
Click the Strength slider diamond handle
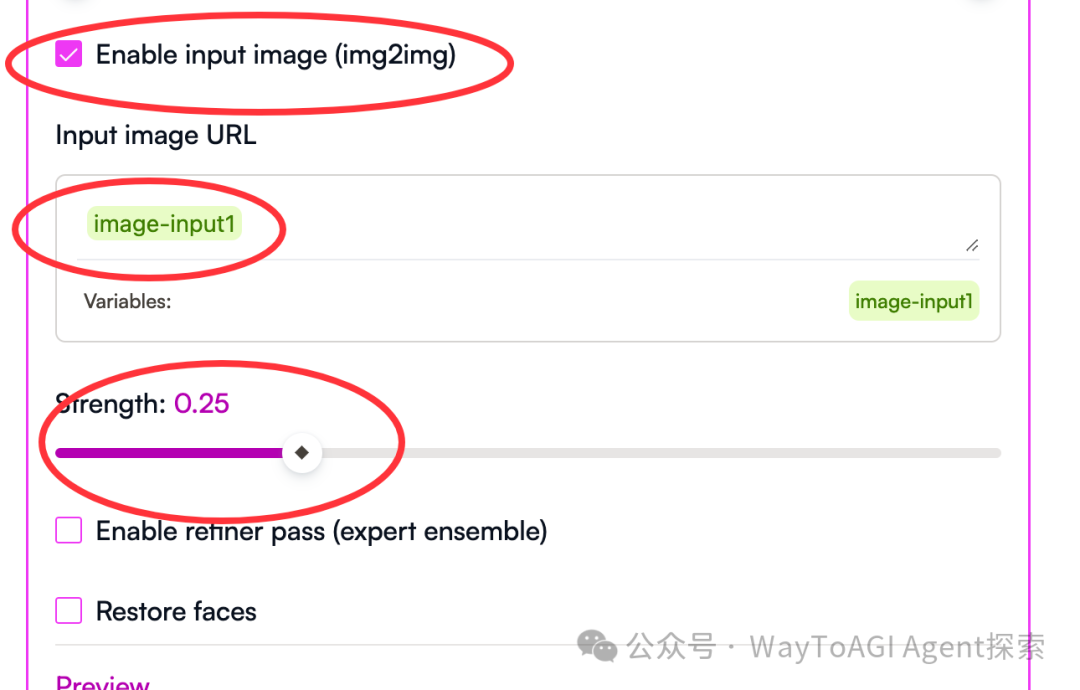(x=302, y=452)
